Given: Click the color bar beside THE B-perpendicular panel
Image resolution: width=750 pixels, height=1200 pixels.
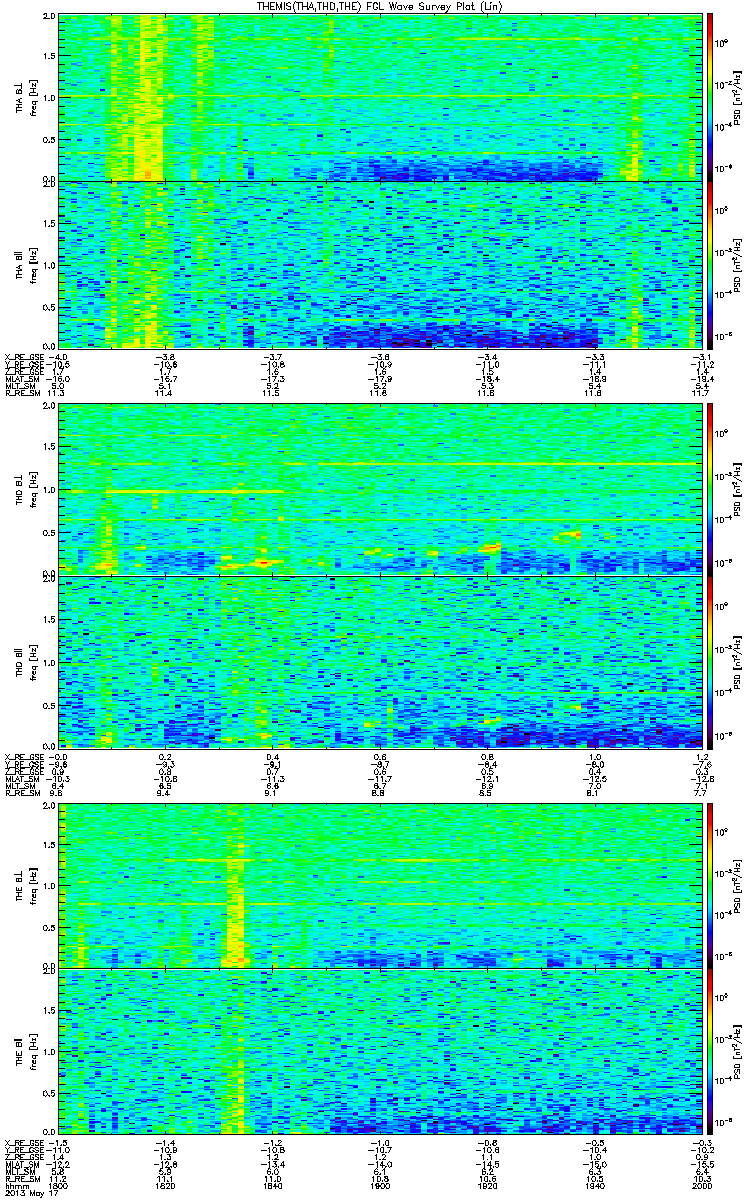Looking at the screenshot, I should [x=710, y=885].
